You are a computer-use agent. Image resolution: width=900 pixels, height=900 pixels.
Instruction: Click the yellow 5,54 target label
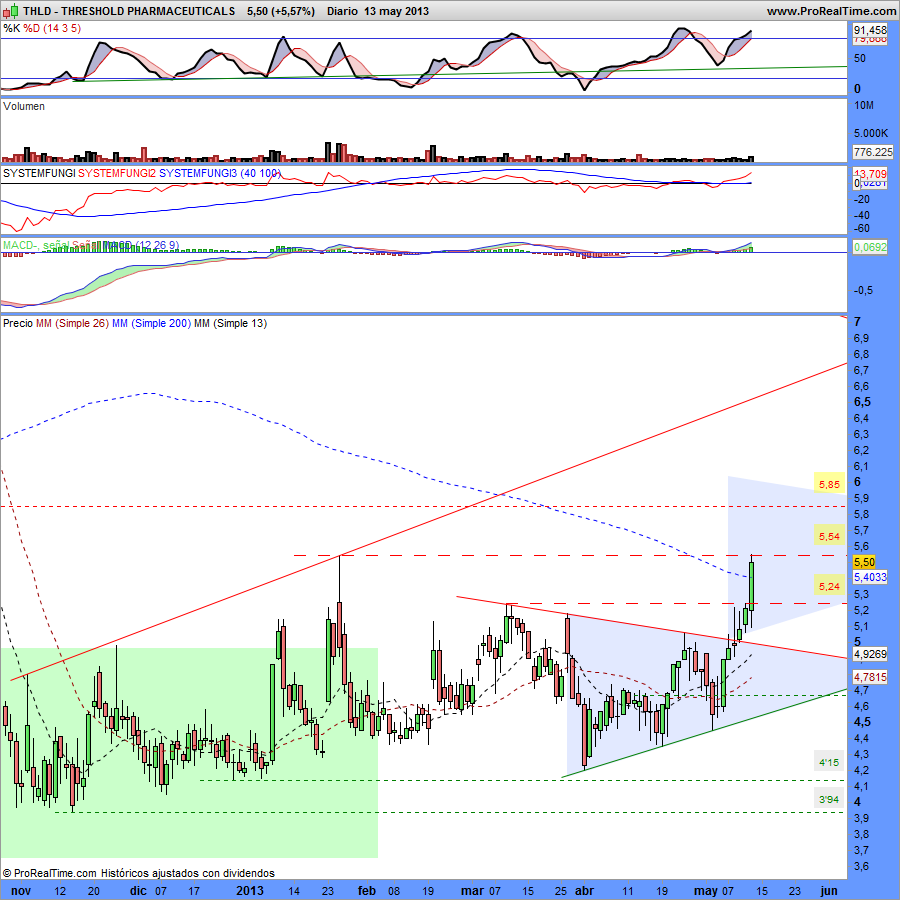[829, 536]
